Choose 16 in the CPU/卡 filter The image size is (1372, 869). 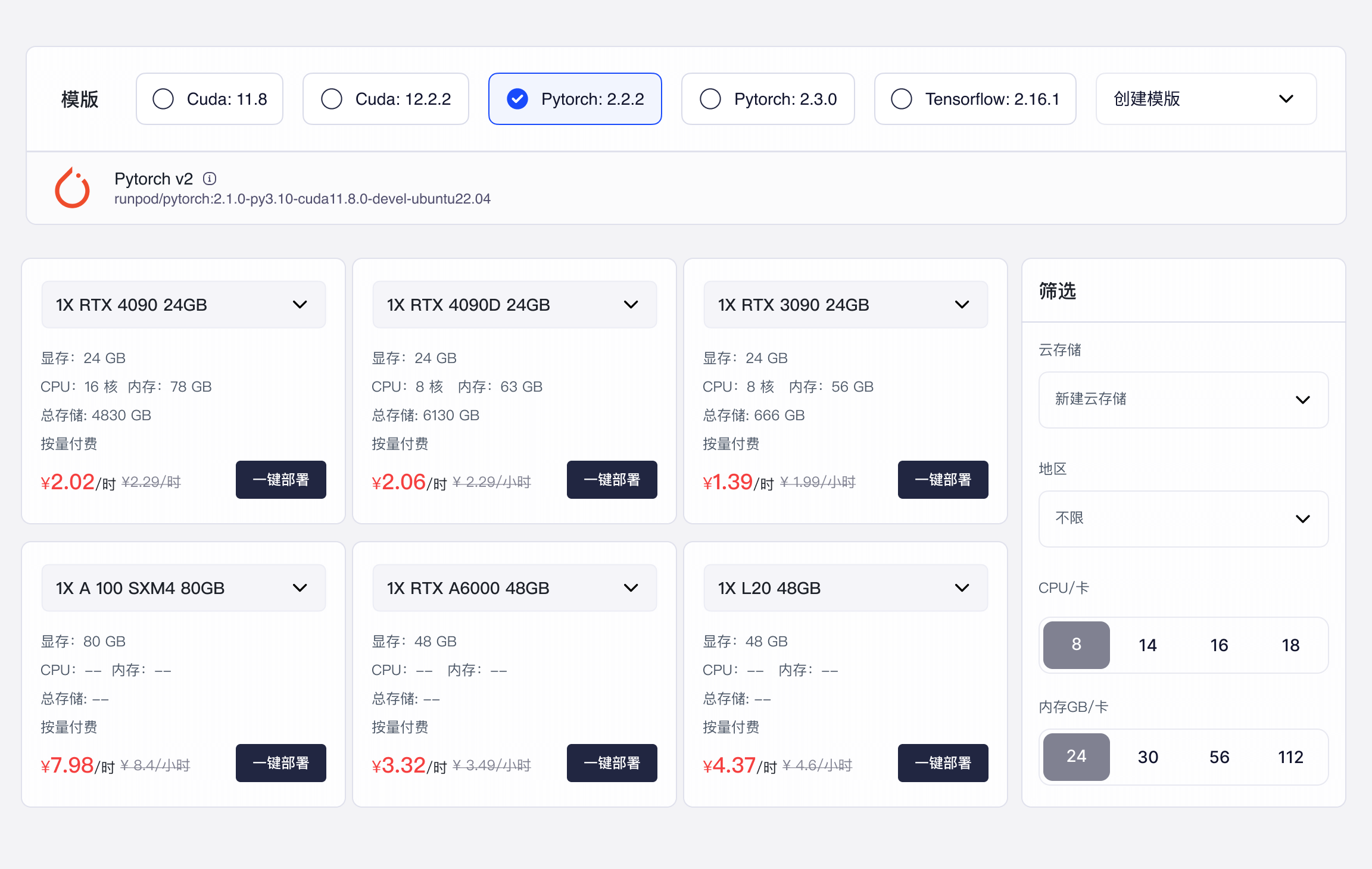(x=1220, y=645)
